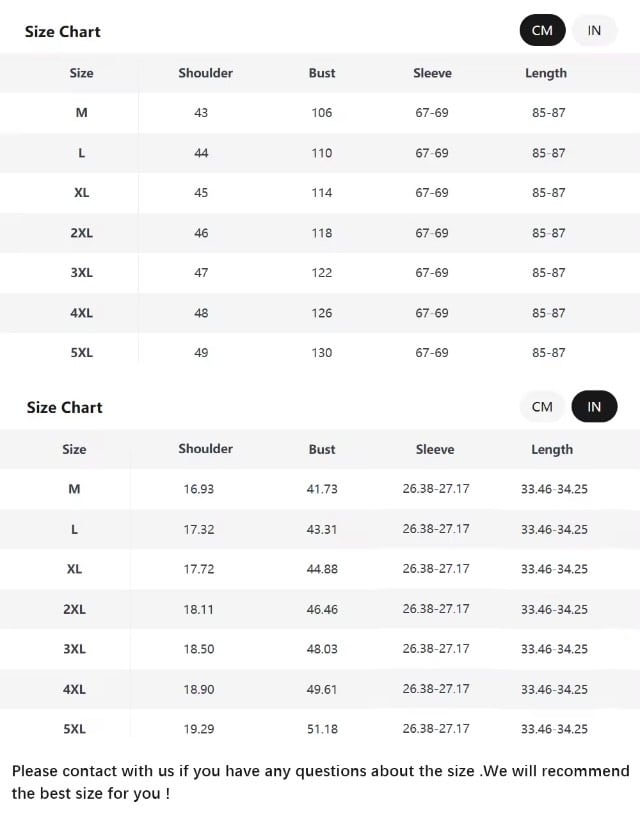Click the Bust header in the inches chart
The width and height of the screenshot is (640, 826).
(x=322, y=449)
